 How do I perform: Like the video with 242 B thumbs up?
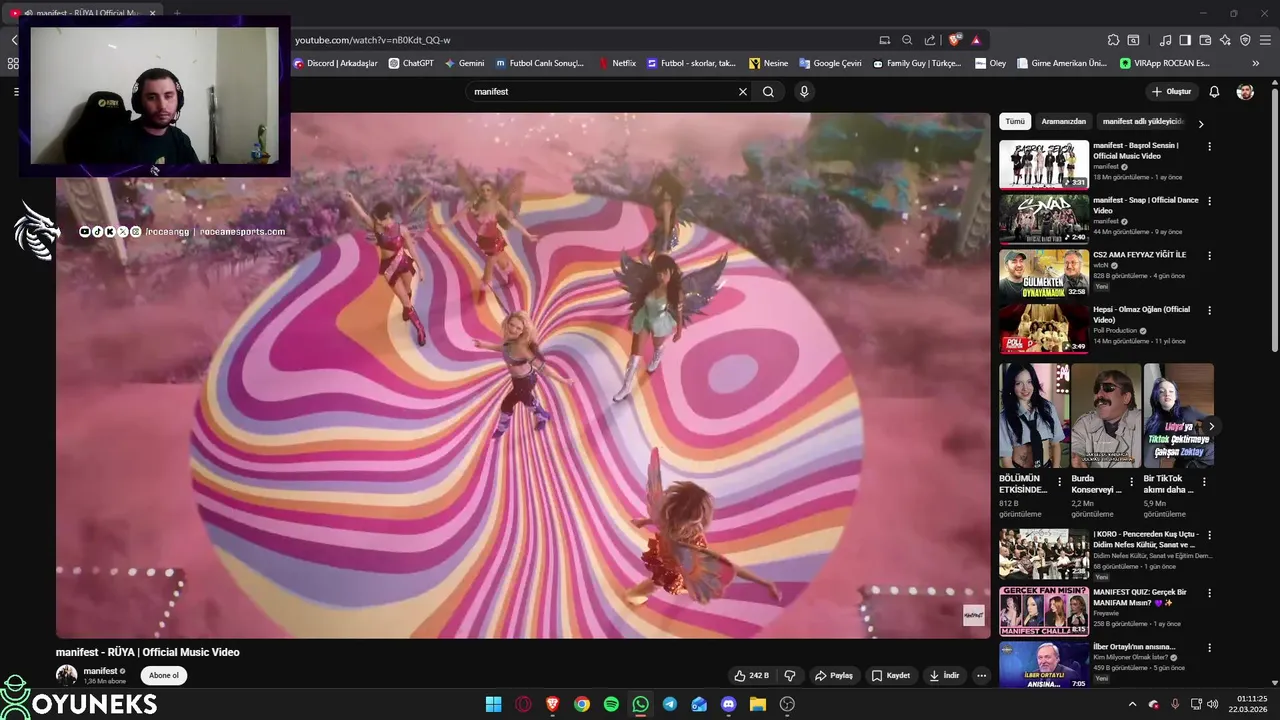751,675
